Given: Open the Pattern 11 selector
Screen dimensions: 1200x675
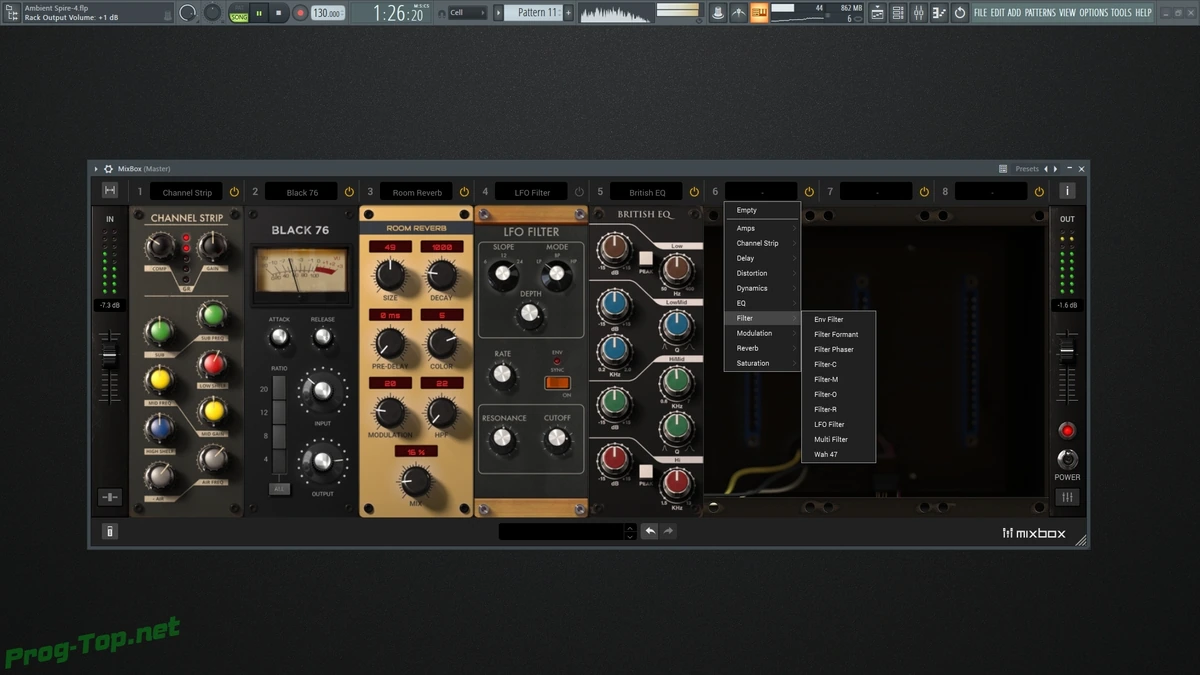Looking at the screenshot, I should pyautogui.click(x=532, y=13).
